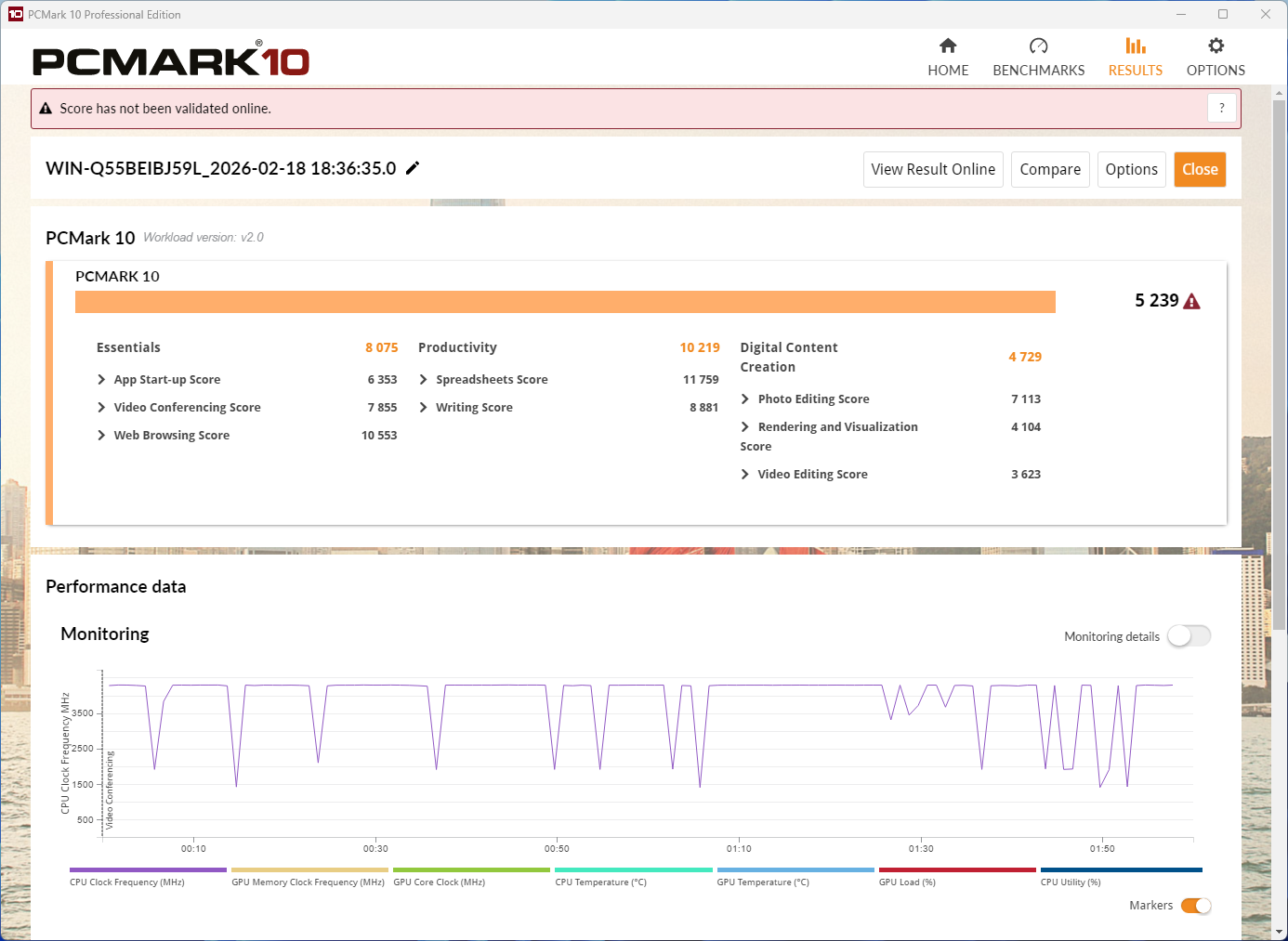Click the question mark help icon
The width and height of the screenshot is (1288, 941).
pyautogui.click(x=1222, y=109)
